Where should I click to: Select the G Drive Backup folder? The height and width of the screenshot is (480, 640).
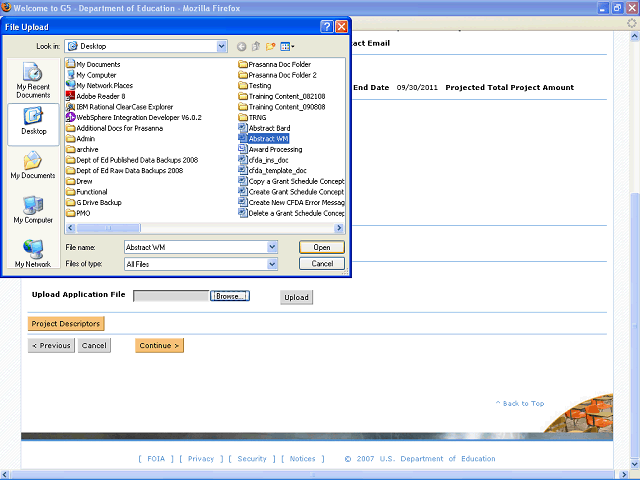pos(94,202)
